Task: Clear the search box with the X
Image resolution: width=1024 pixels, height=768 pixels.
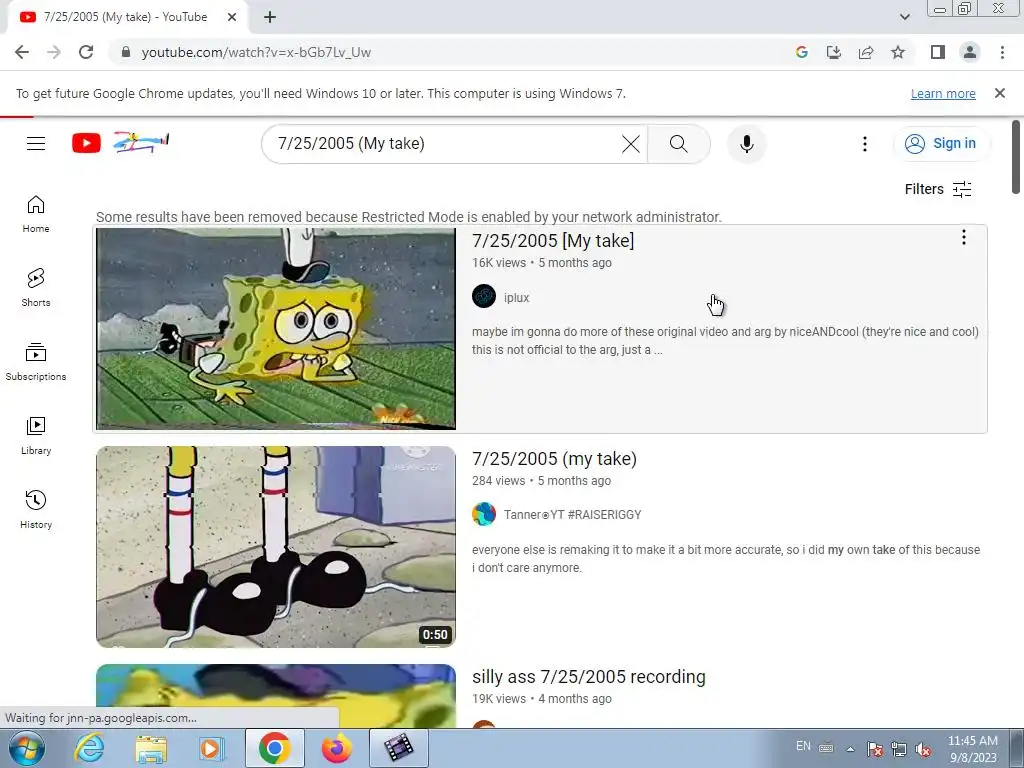Action: point(631,144)
